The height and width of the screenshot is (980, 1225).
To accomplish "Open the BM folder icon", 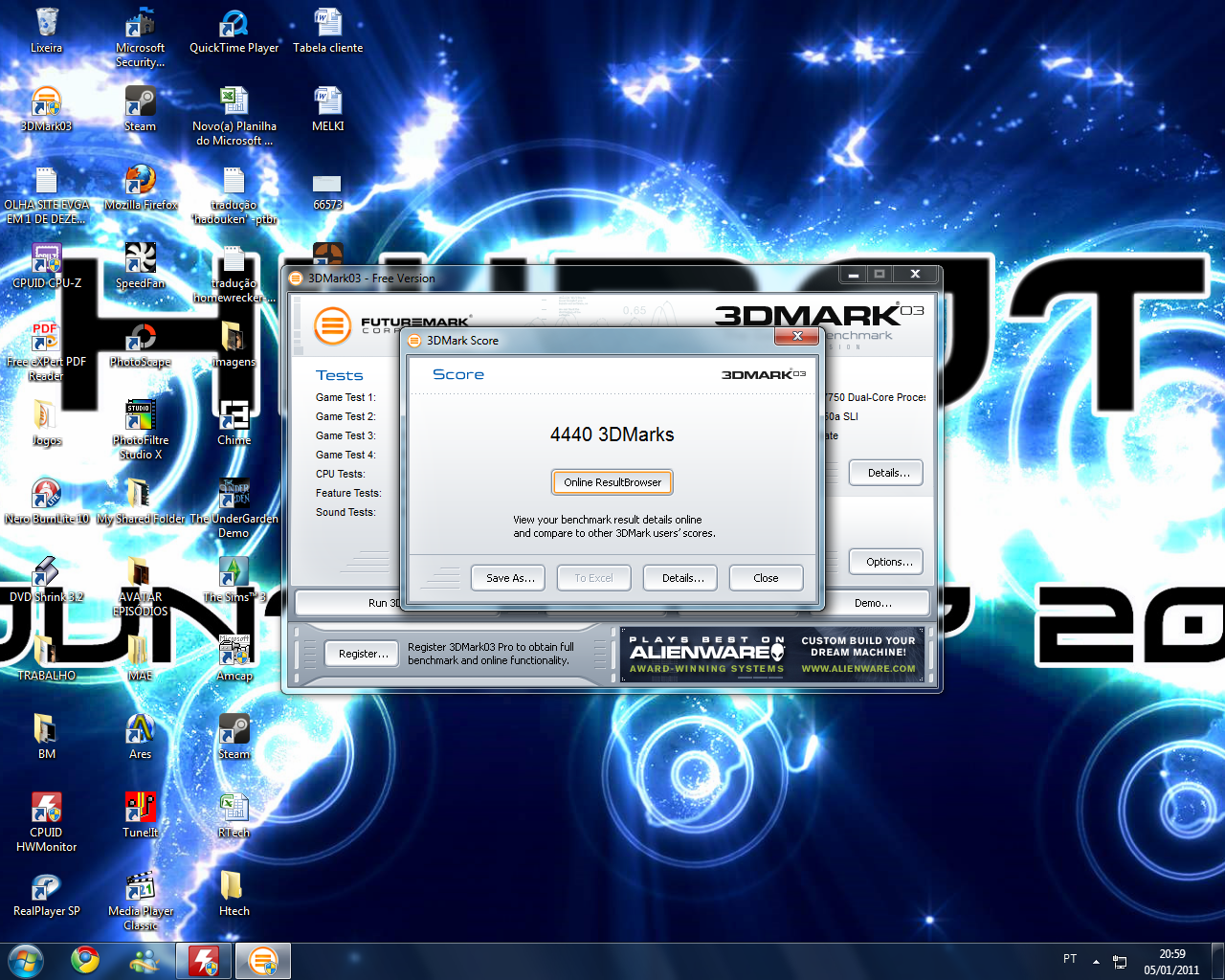I will click(x=46, y=737).
